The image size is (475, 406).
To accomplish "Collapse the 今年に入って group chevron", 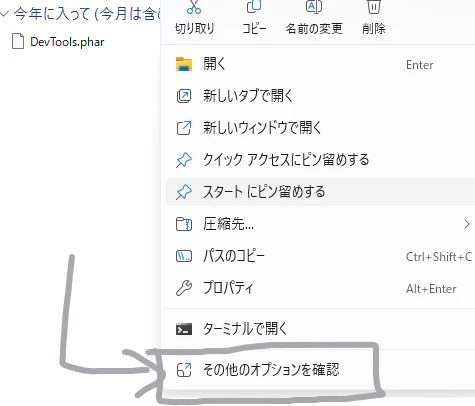I will pyautogui.click(x=5, y=14).
